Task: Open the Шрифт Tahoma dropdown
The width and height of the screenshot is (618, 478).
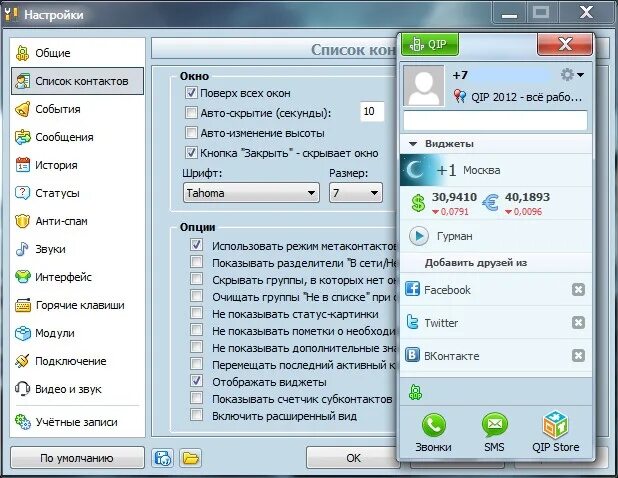Action: 251,193
